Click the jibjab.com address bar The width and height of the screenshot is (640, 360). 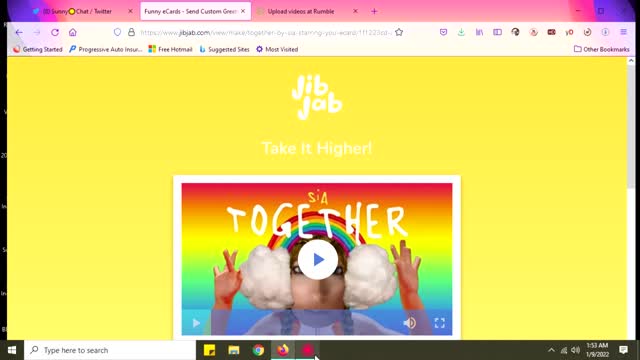pos(265,32)
